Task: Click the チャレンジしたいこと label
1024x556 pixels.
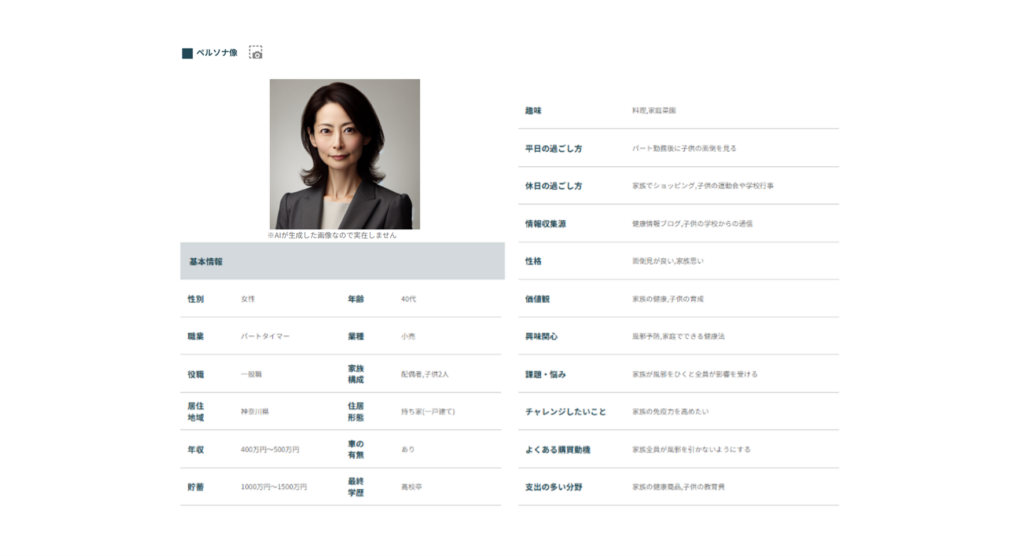Action: [566, 412]
